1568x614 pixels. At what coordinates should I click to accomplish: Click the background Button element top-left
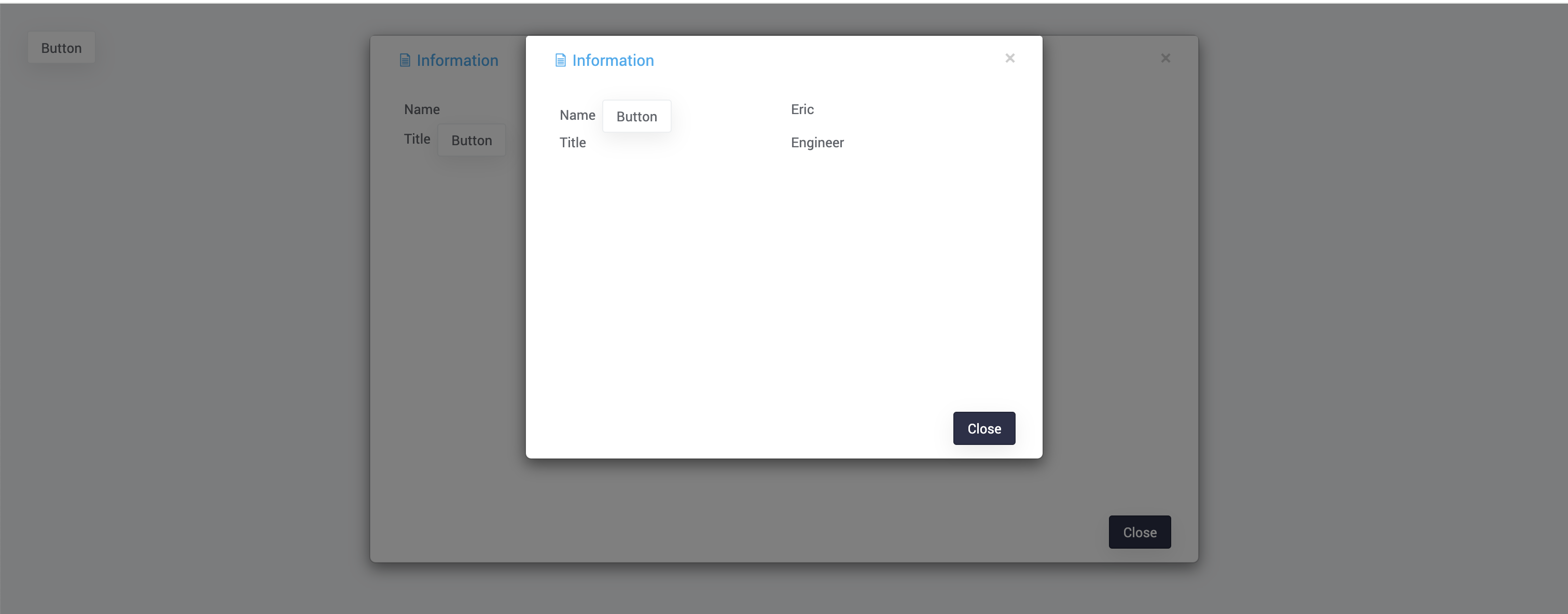point(61,47)
